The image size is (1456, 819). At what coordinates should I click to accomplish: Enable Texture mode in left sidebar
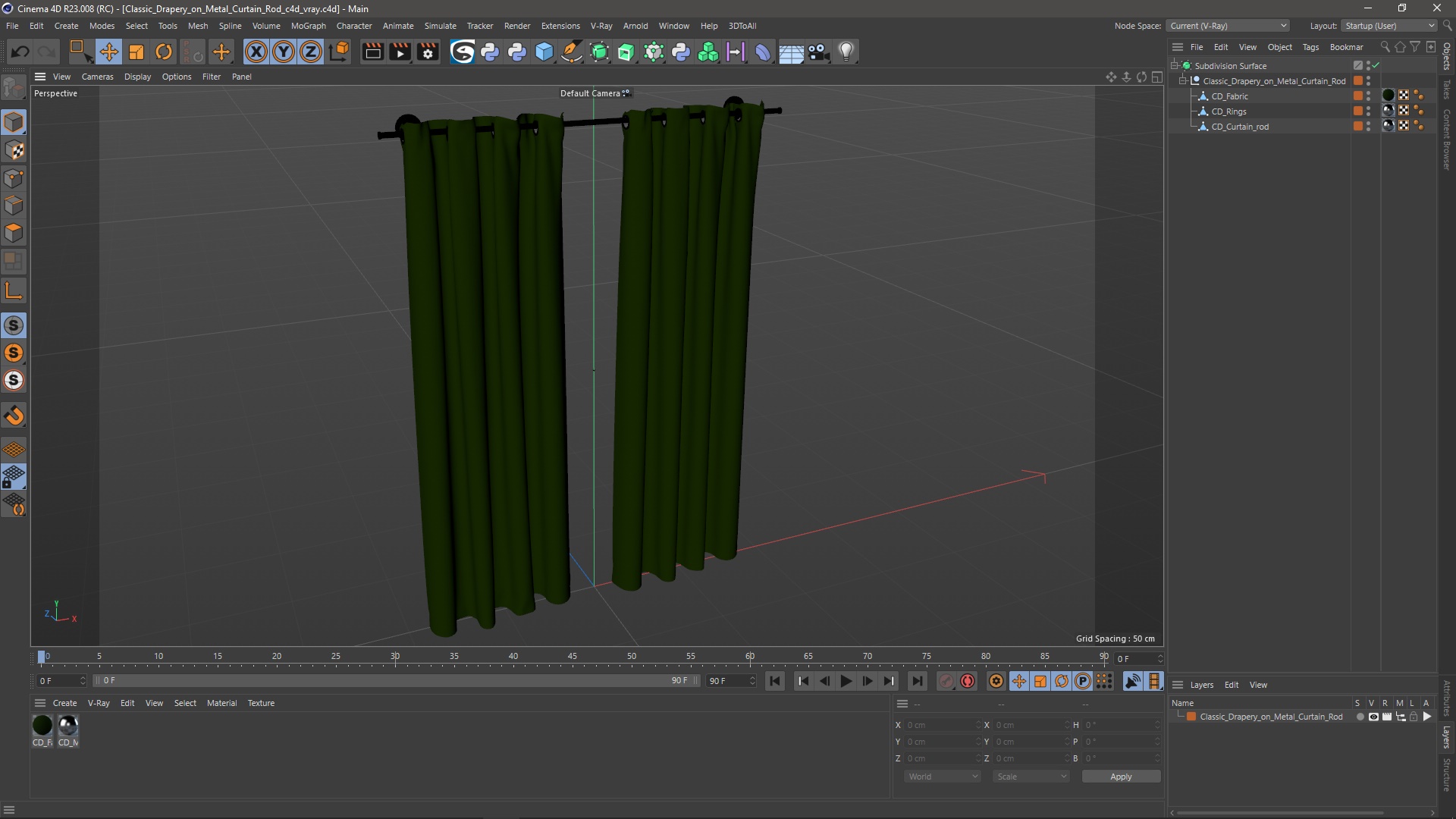coord(14,150)
